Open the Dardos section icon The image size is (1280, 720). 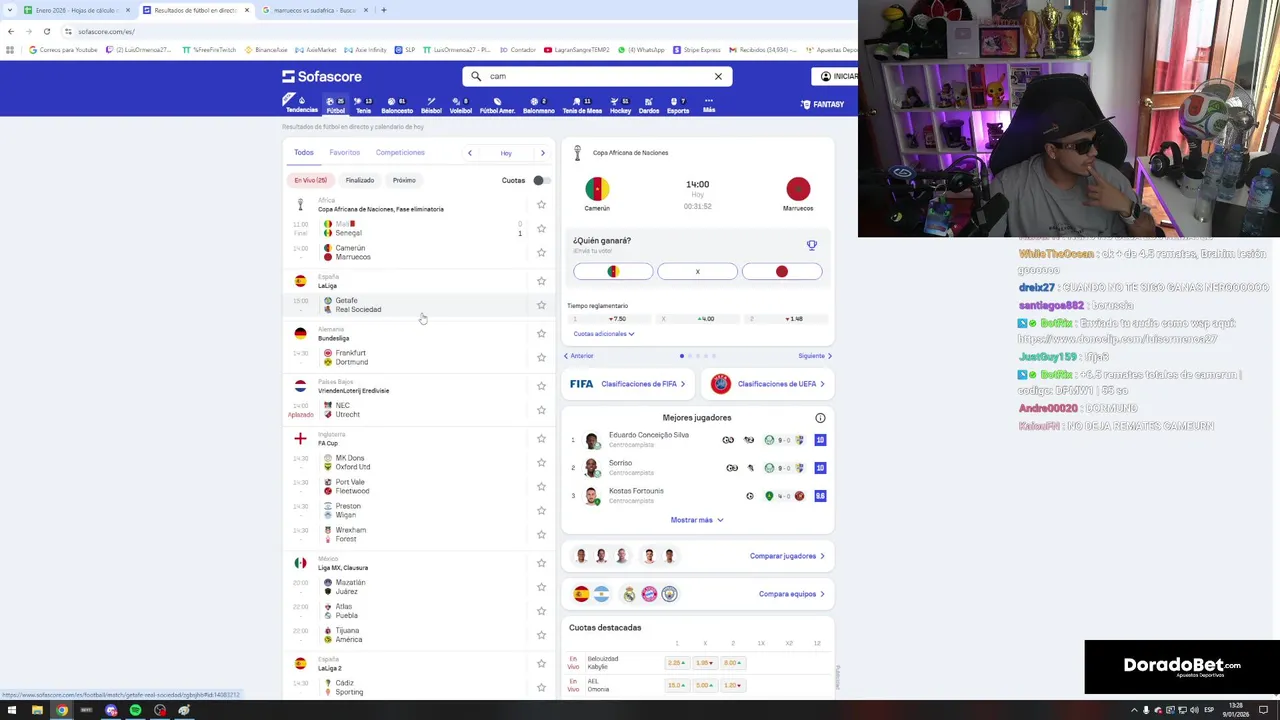pyautogui.click(x=648, y=105)
